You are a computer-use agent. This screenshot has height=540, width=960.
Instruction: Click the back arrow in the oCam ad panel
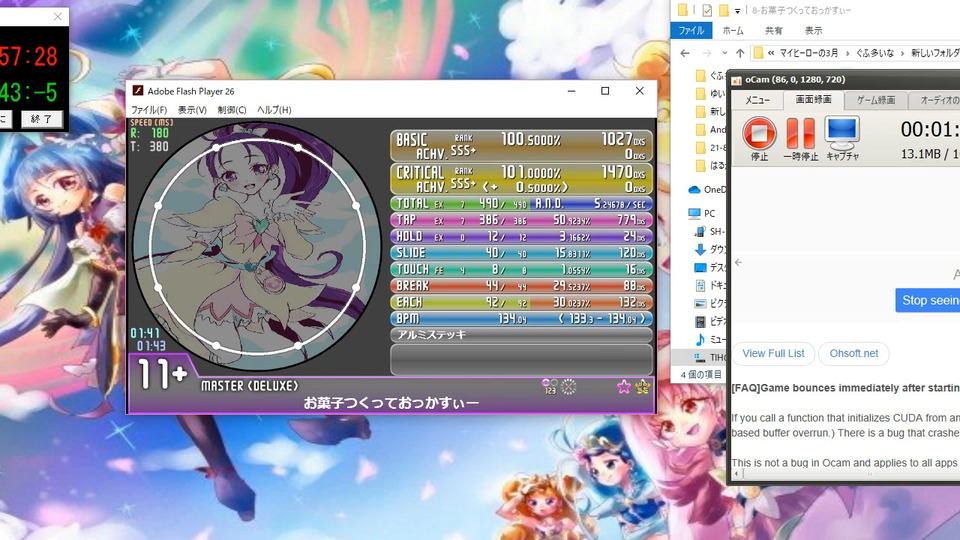pos(738,263)
